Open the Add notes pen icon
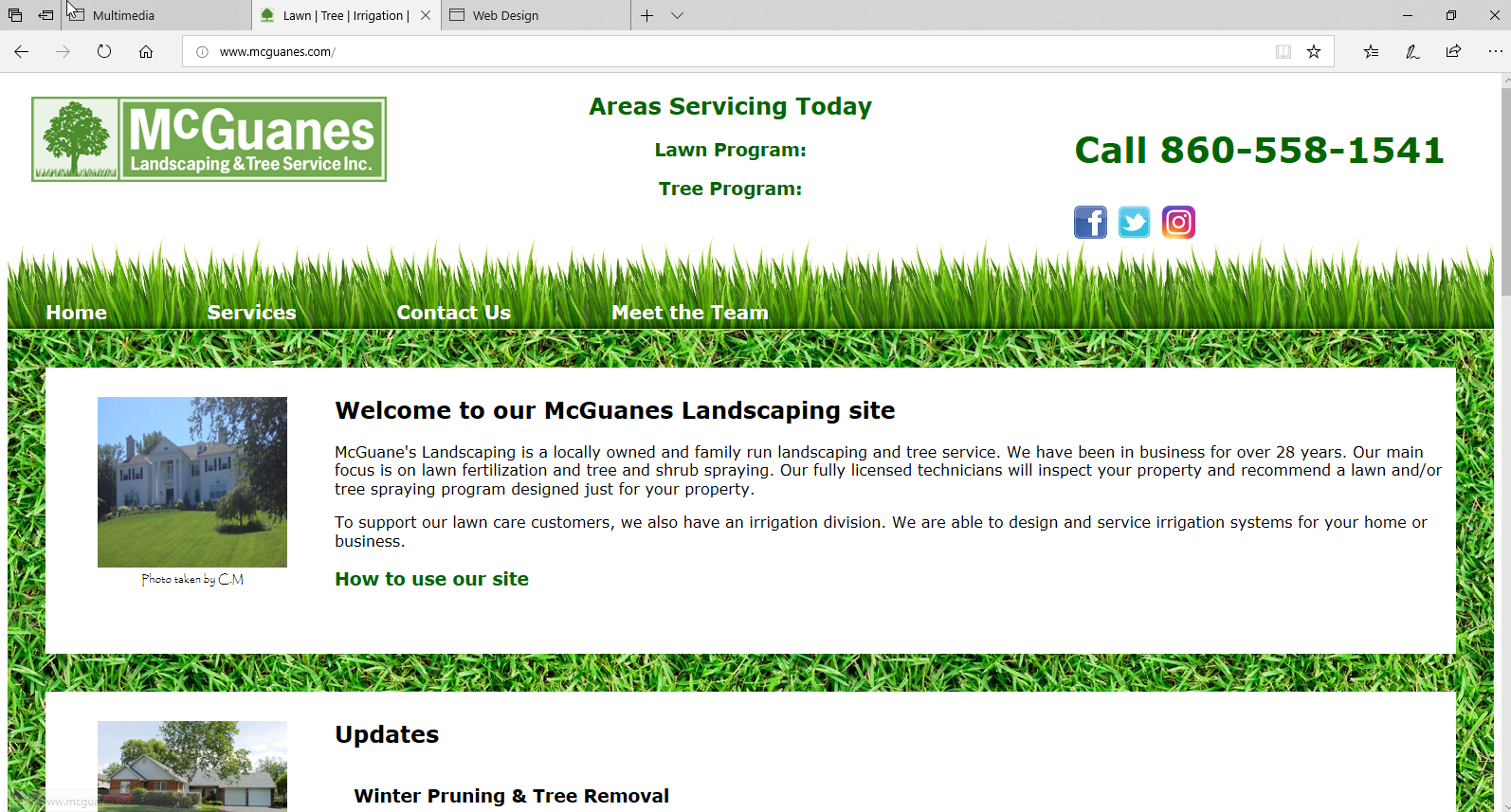 click(x=1412, y=51)
